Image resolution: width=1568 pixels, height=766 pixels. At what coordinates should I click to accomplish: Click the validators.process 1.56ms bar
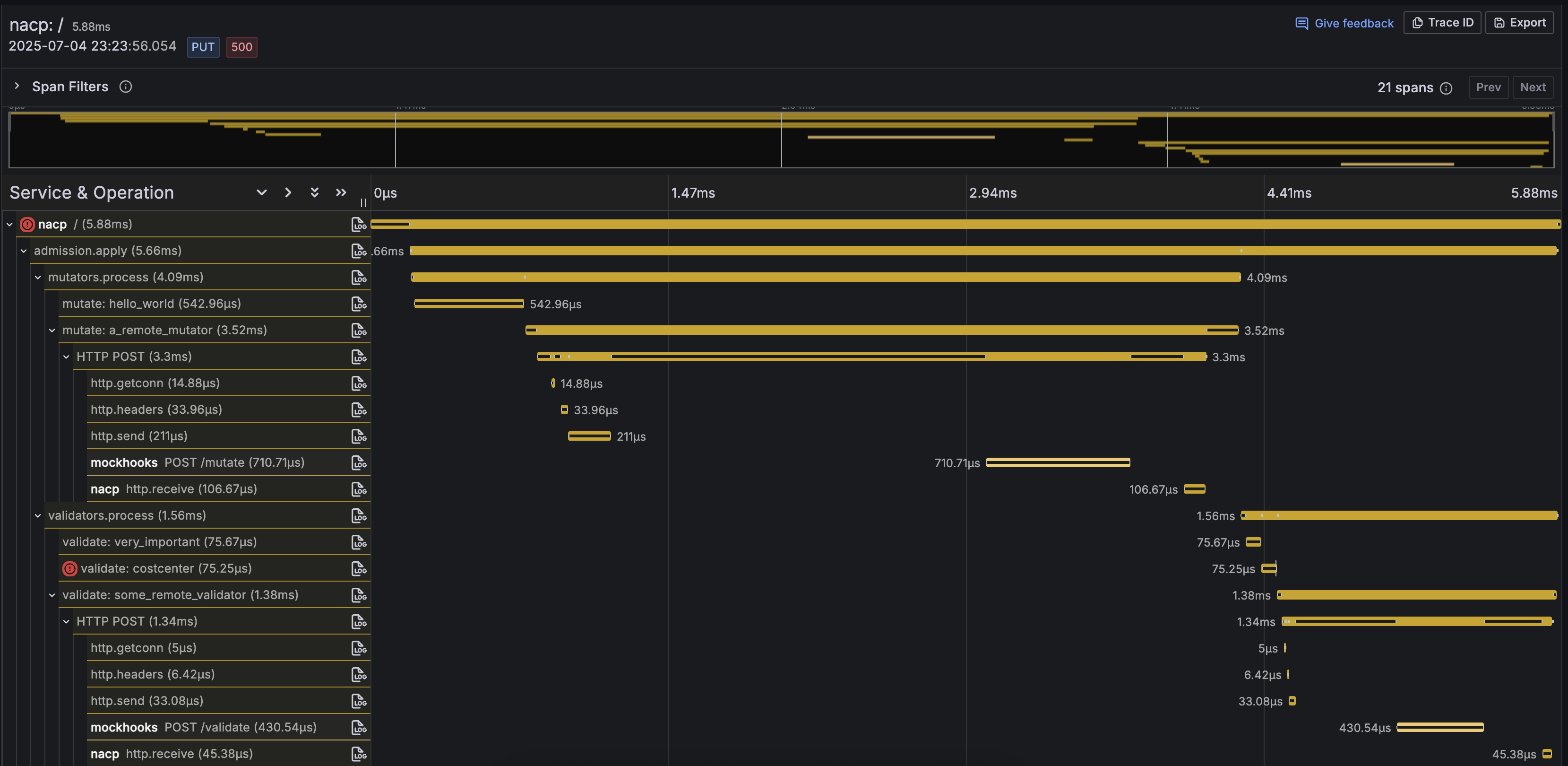(x=1399, y=516)
